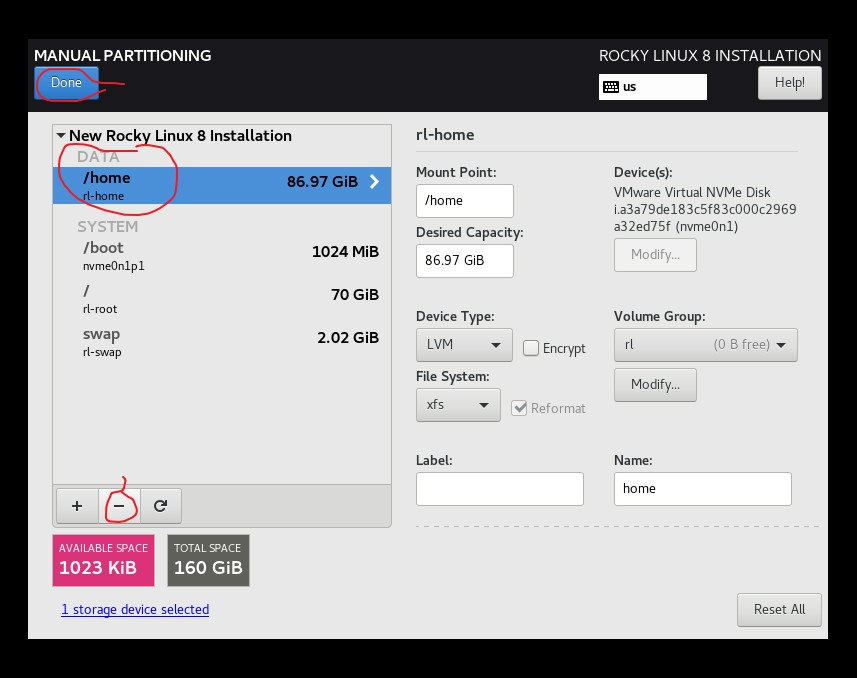Remove selected mount point with minus
This screenshot has height=678, width=857.
click(119, 506)
